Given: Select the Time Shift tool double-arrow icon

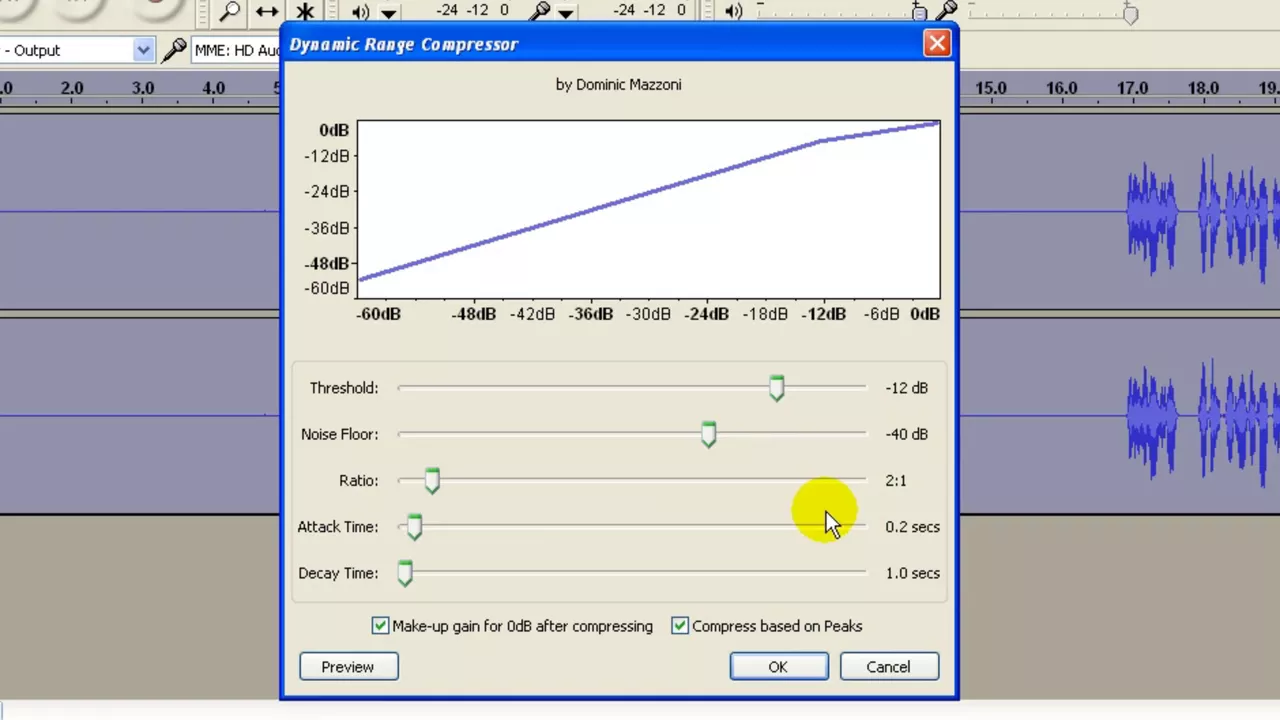Looking at the screenshot, I should point(267,11).
